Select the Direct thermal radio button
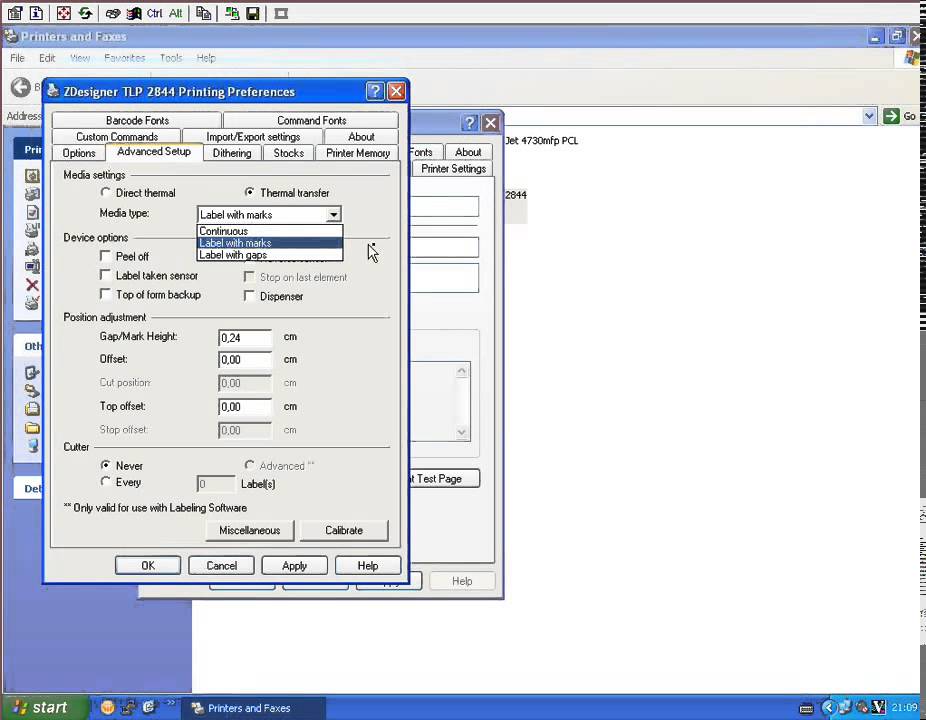This screenshot has height=720, width=926. pos(105,192)
